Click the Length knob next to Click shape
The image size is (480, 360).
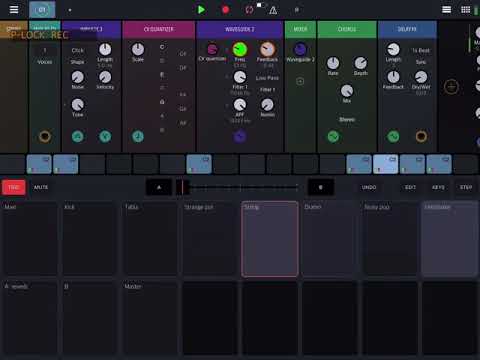tap(105, 49)
